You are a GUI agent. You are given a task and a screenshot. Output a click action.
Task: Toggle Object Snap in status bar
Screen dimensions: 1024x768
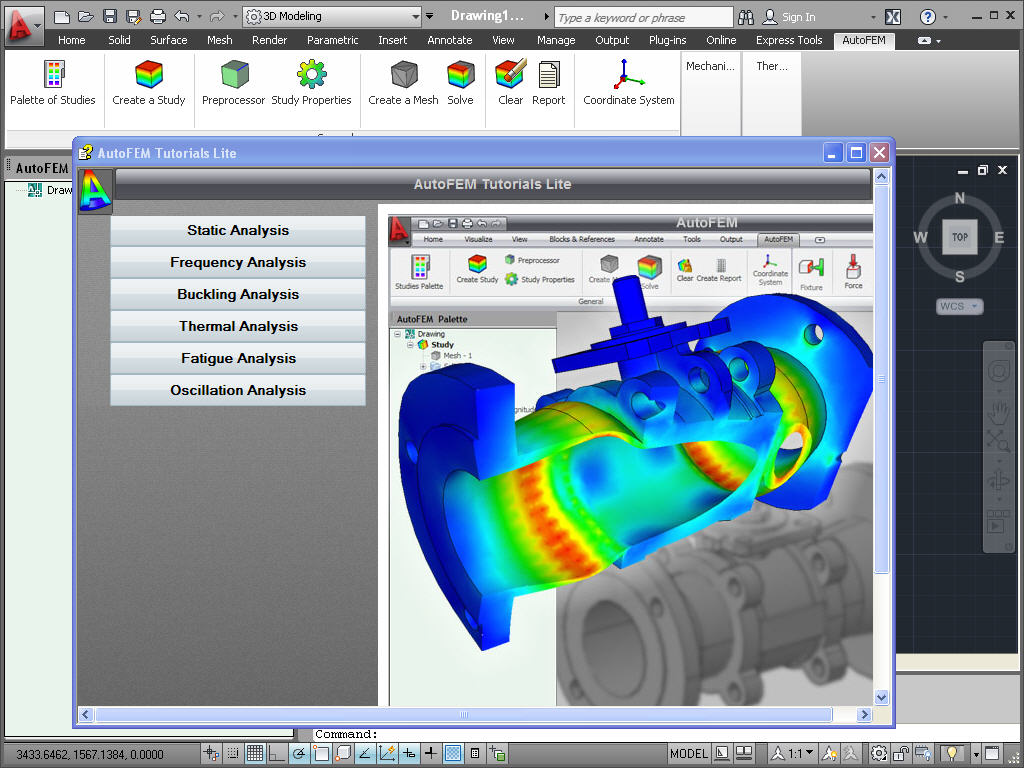point(321,754)
